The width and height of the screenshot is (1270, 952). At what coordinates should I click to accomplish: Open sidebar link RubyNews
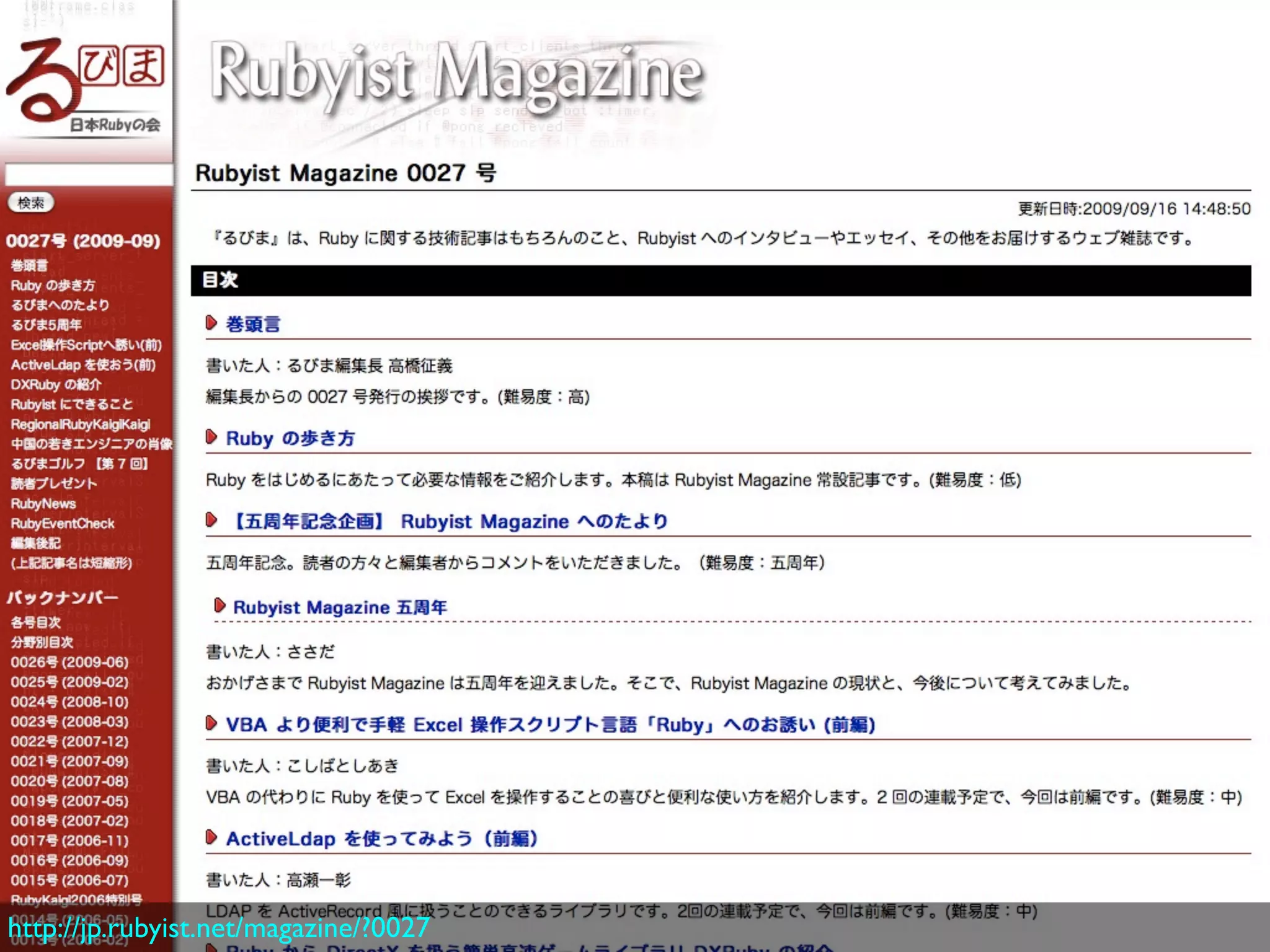click(43, 503)
